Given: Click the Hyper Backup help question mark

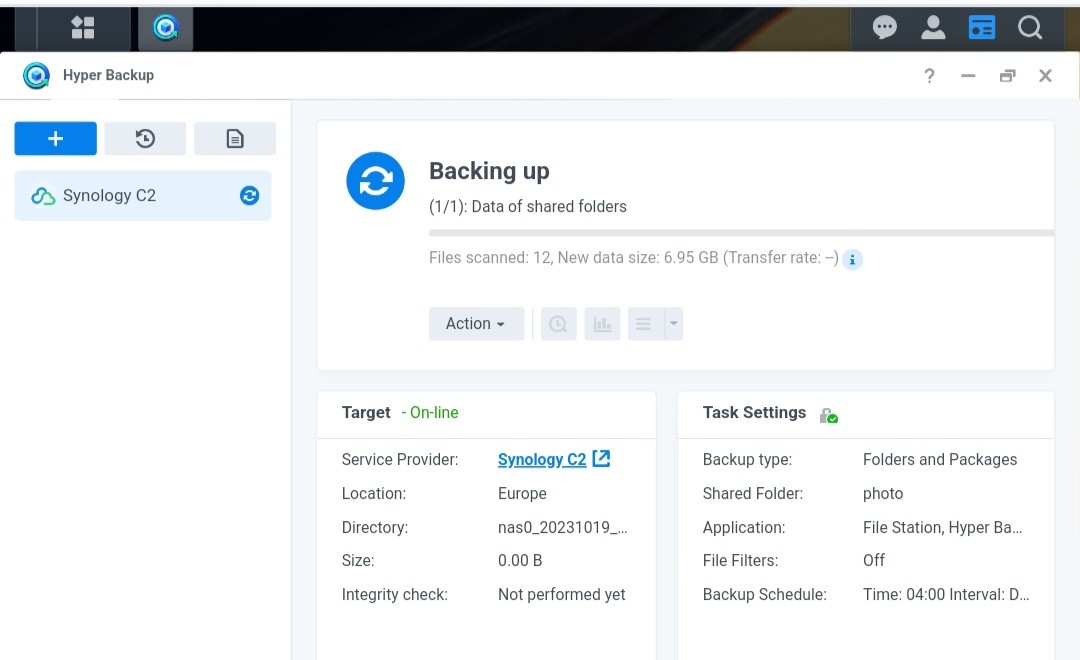Looking at the screenshot, I should click(929, 75).
